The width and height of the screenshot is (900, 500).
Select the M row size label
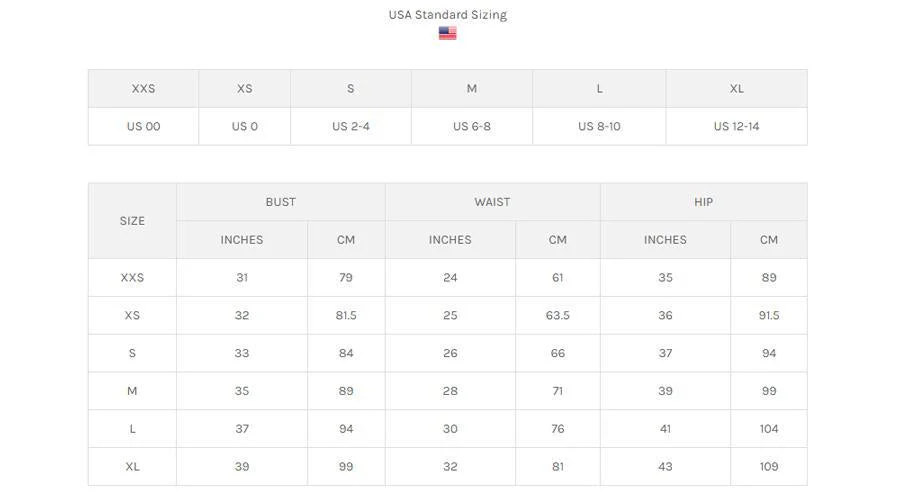point(132,391)
